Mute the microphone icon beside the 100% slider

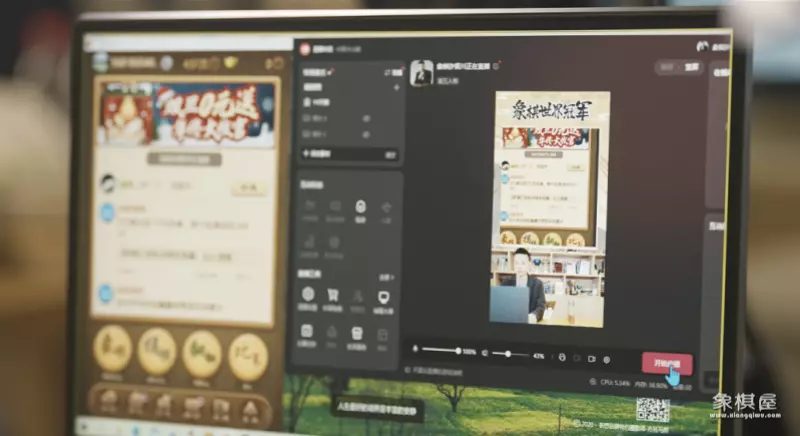click(x=415, y=349)
